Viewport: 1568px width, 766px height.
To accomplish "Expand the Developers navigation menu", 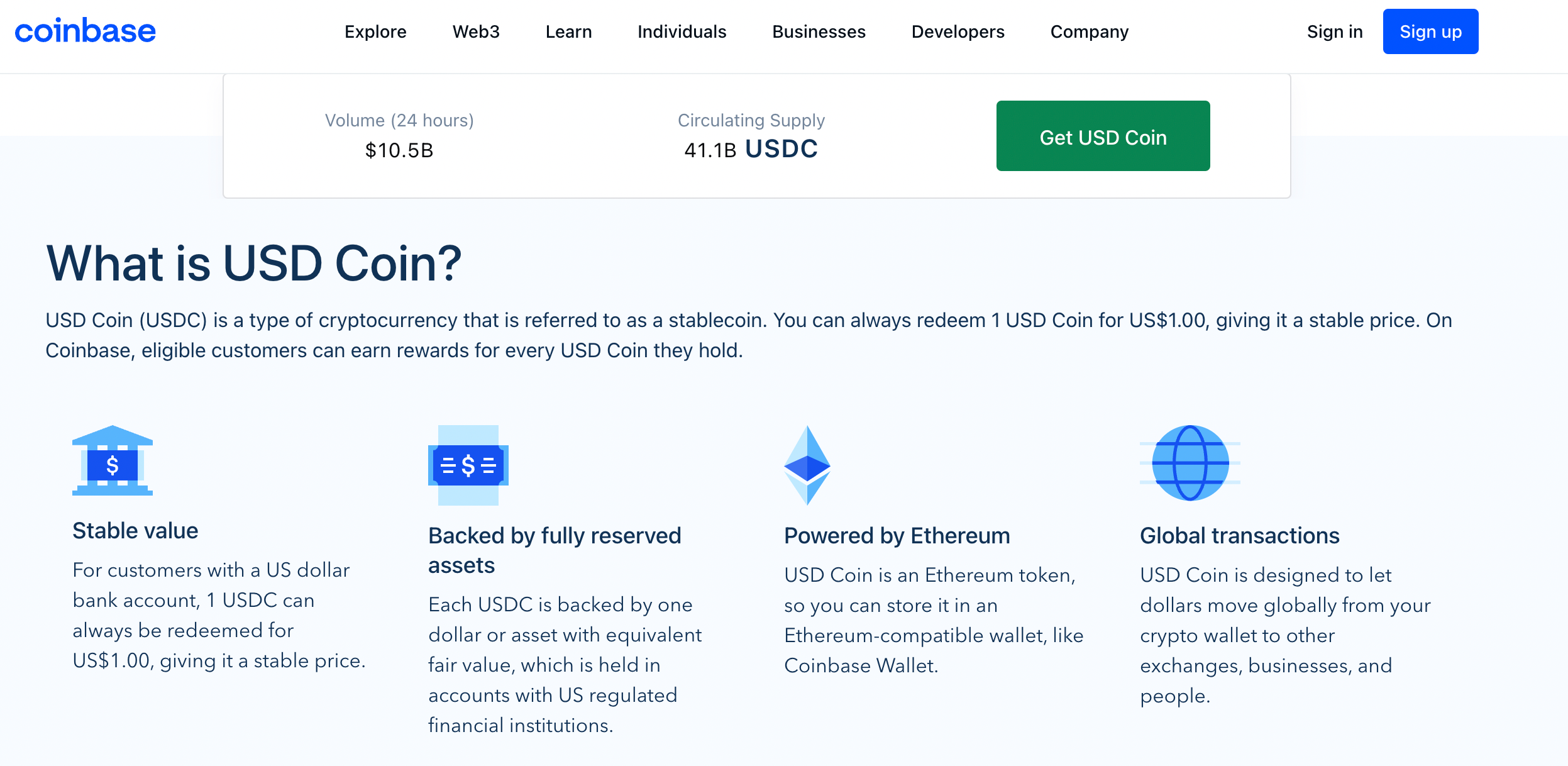I will click(x=958, y=31).
